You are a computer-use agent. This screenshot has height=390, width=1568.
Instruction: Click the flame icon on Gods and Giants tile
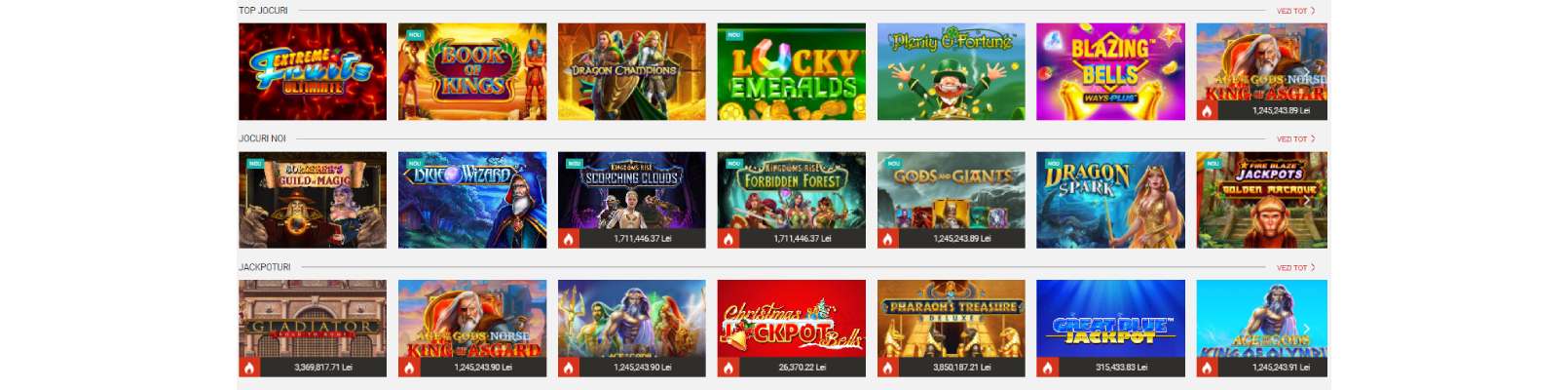[x=888, y=238]
